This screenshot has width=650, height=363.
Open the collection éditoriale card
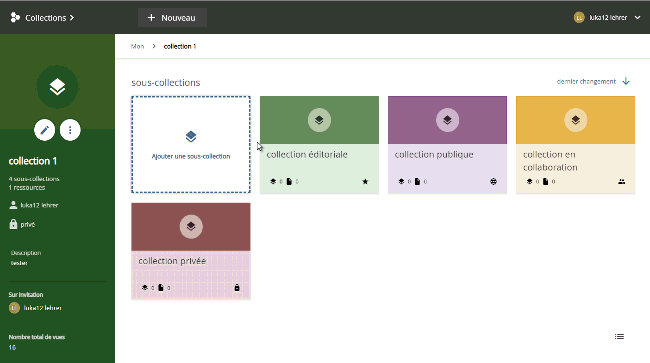click(319, 145)
